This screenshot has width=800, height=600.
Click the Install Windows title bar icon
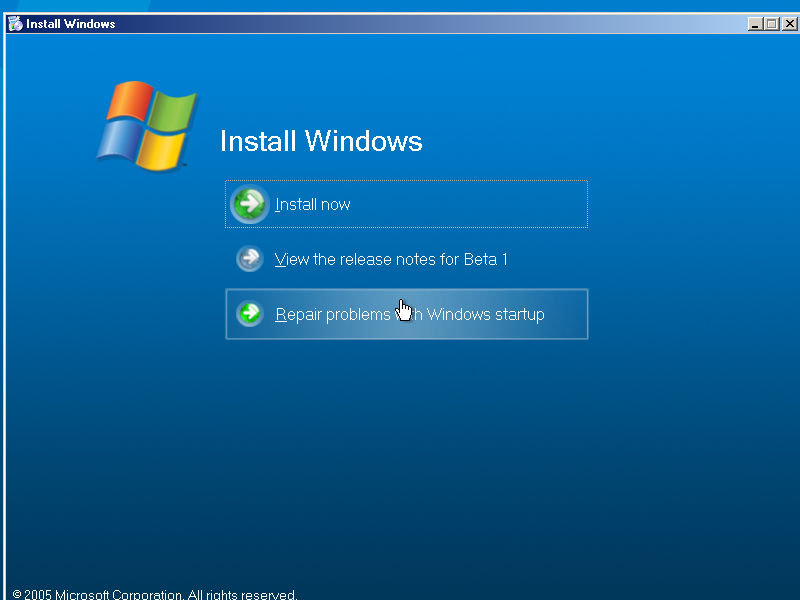click(15, 23)
